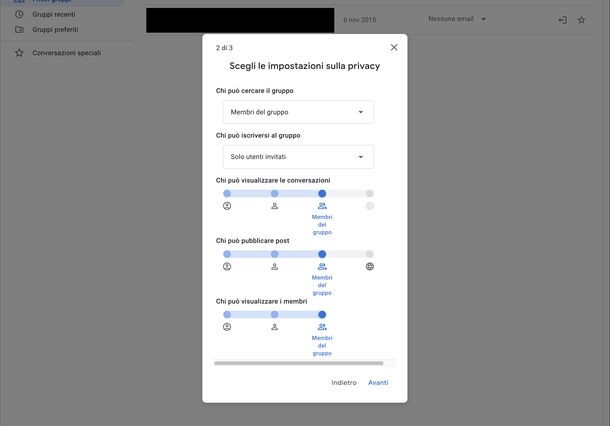Select group members icon under 'visualizzare le conversazioni'
The height and width of the screenshot is (426, 610).
tap(322, 206)
